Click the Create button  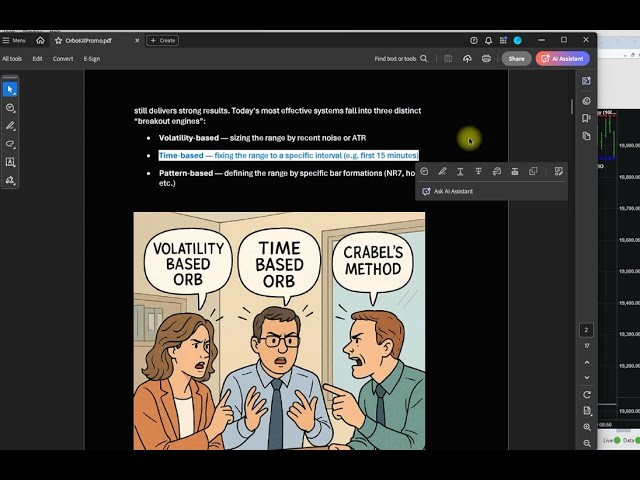point(162,40)
